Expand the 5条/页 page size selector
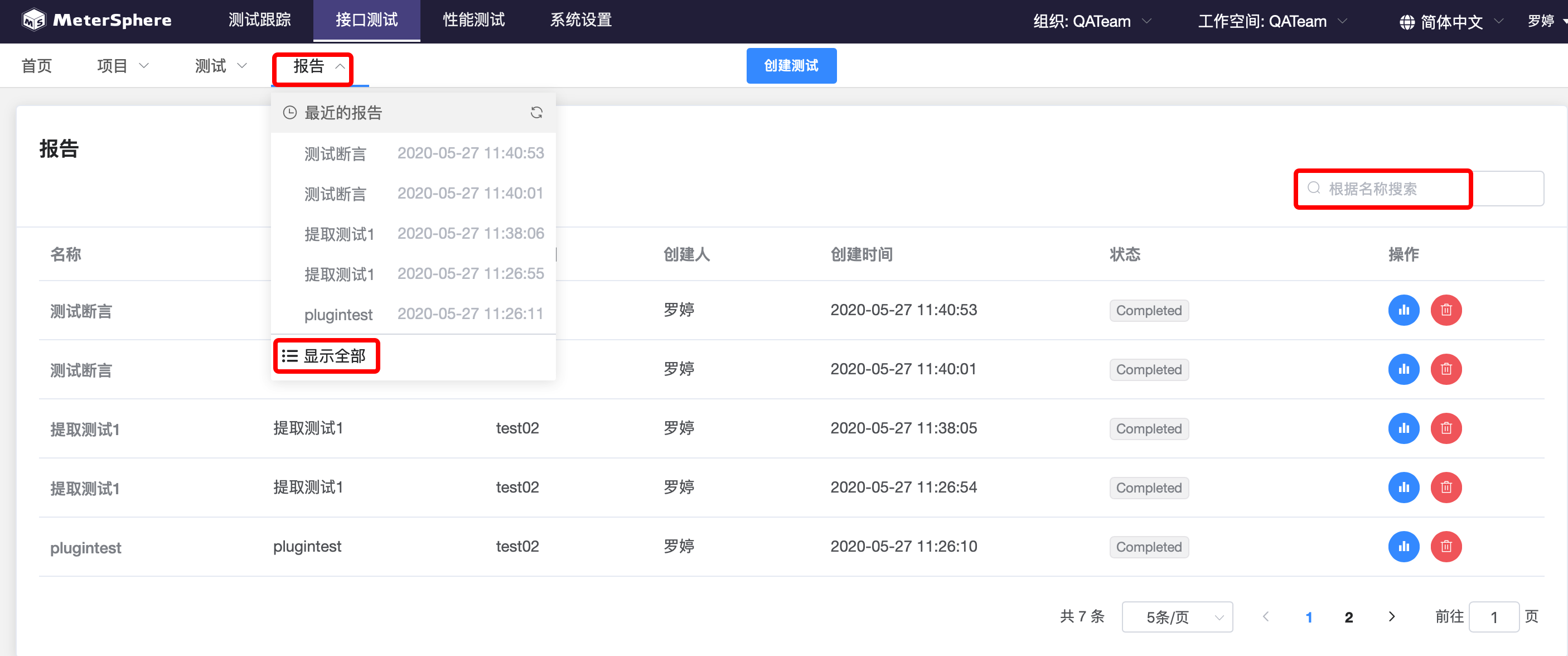This screenshot has height=656, width=1568. point(1177,617)
